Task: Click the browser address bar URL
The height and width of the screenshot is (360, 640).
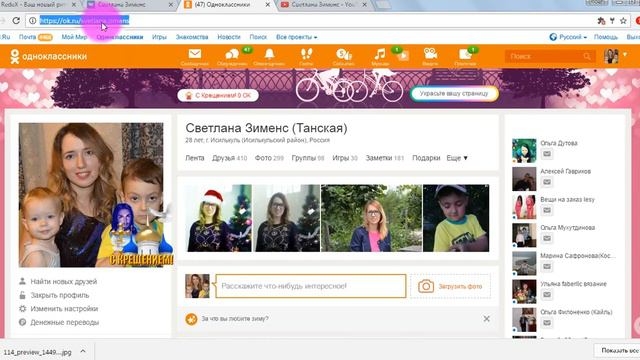Action: tap(84, 20)
